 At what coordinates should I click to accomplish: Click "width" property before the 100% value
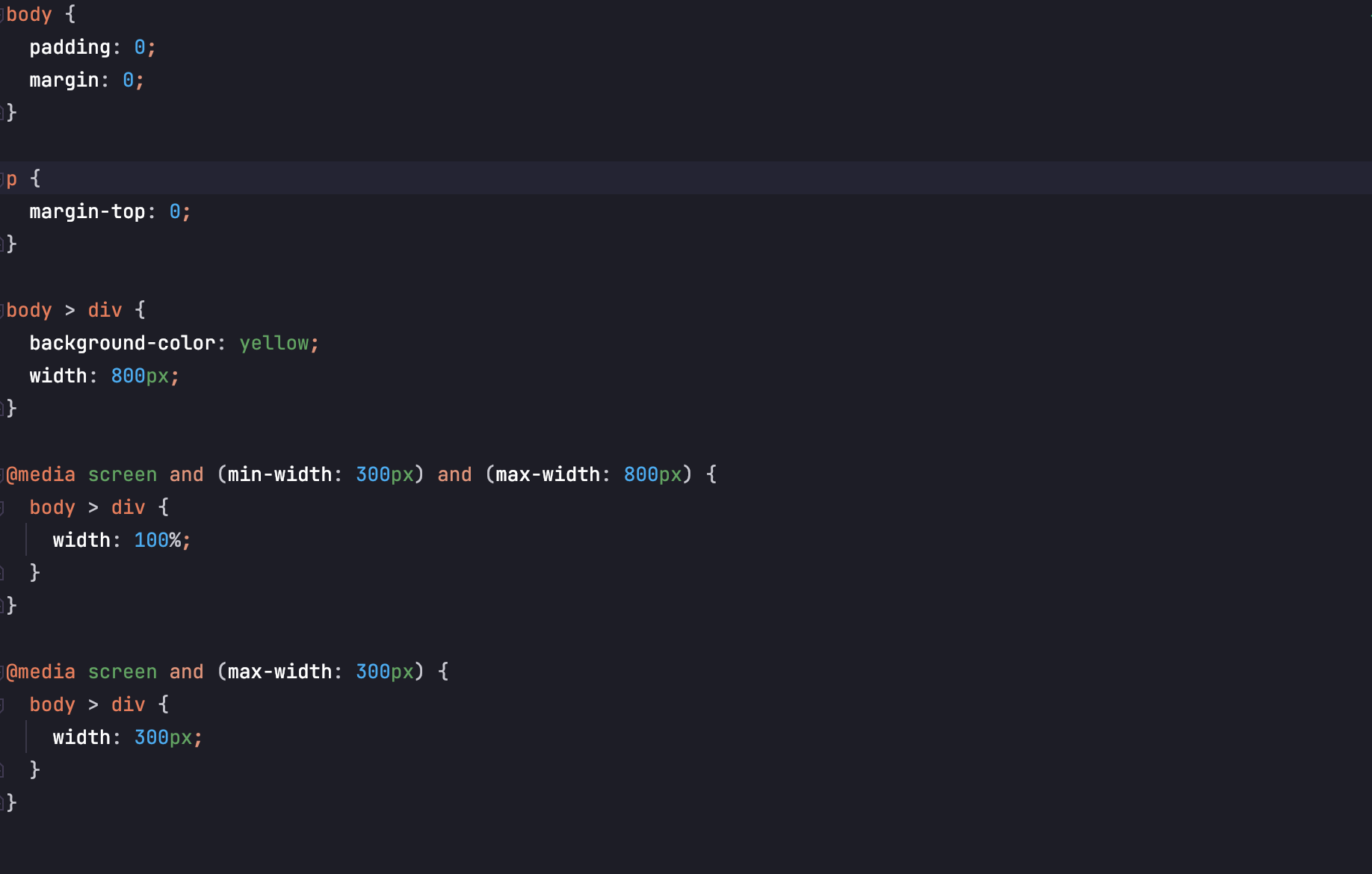point(81,541)
